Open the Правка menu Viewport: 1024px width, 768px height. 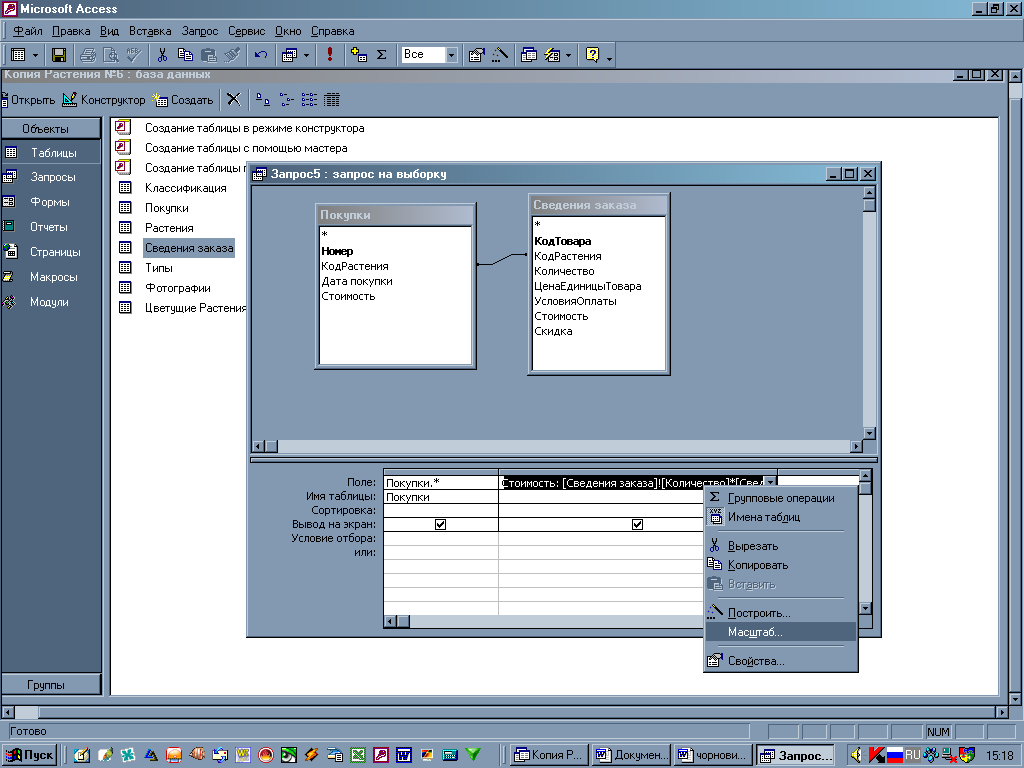coord(71,31)
